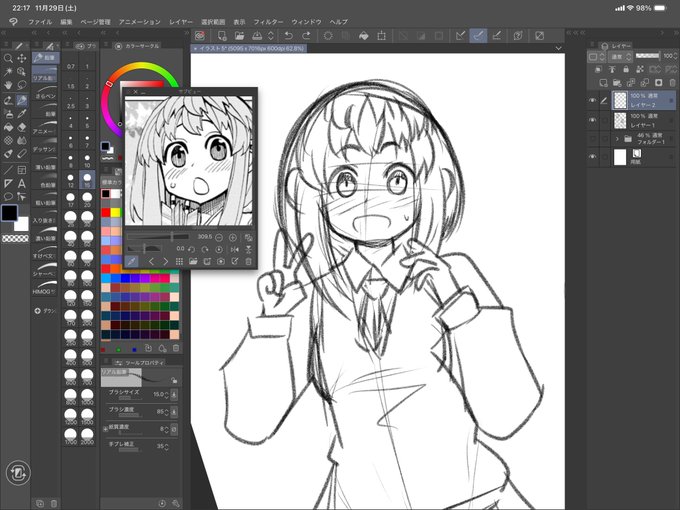The height and width of the screenshot is (510, 680).
Task: Select the Auto select magic wand tool
Action: pyautogui.click(x=8, y=72)
